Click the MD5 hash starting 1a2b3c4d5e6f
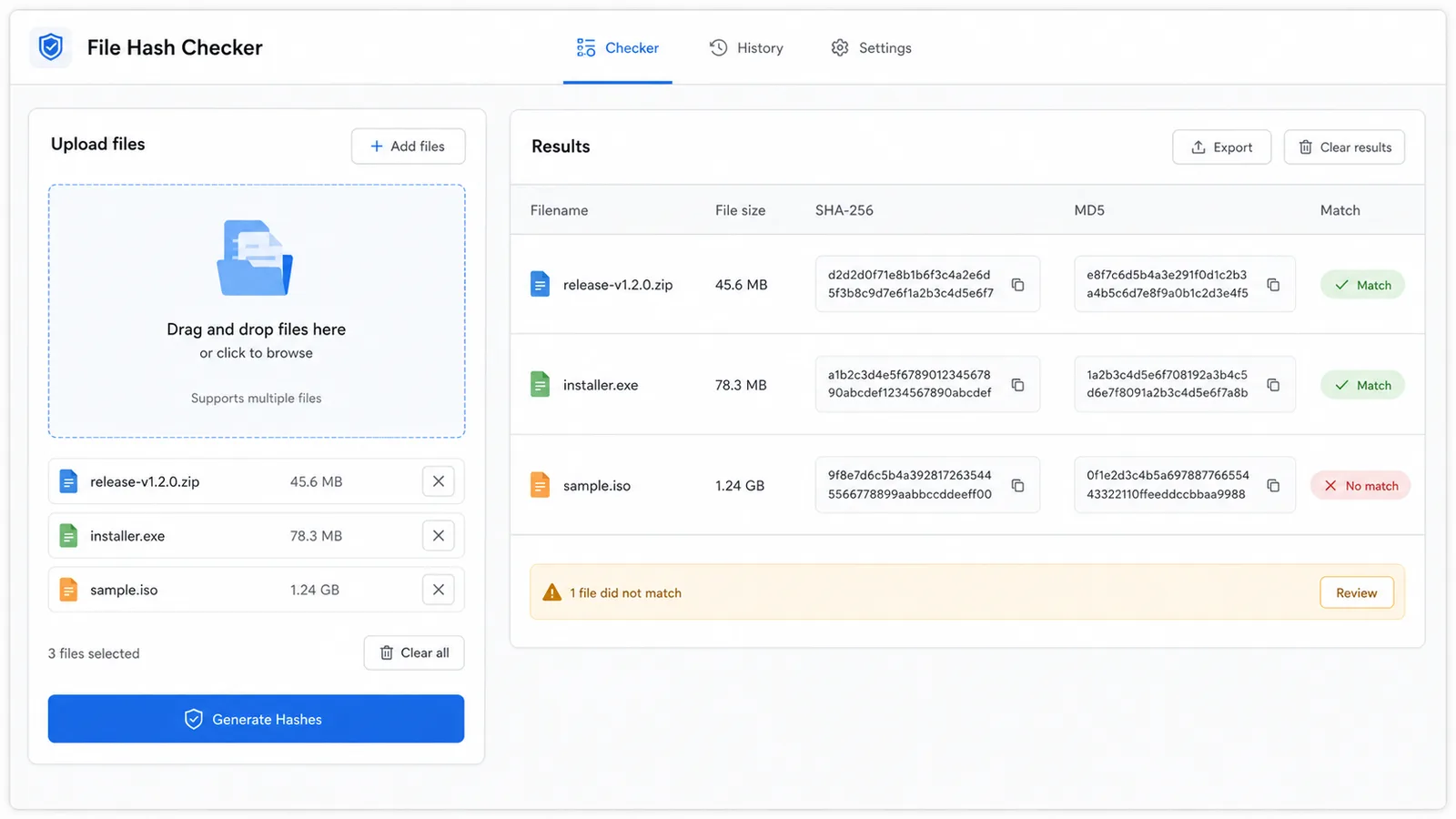The height and width of the screenshot is (819, 1456). pyautogui.click(x=1167, y=384)
